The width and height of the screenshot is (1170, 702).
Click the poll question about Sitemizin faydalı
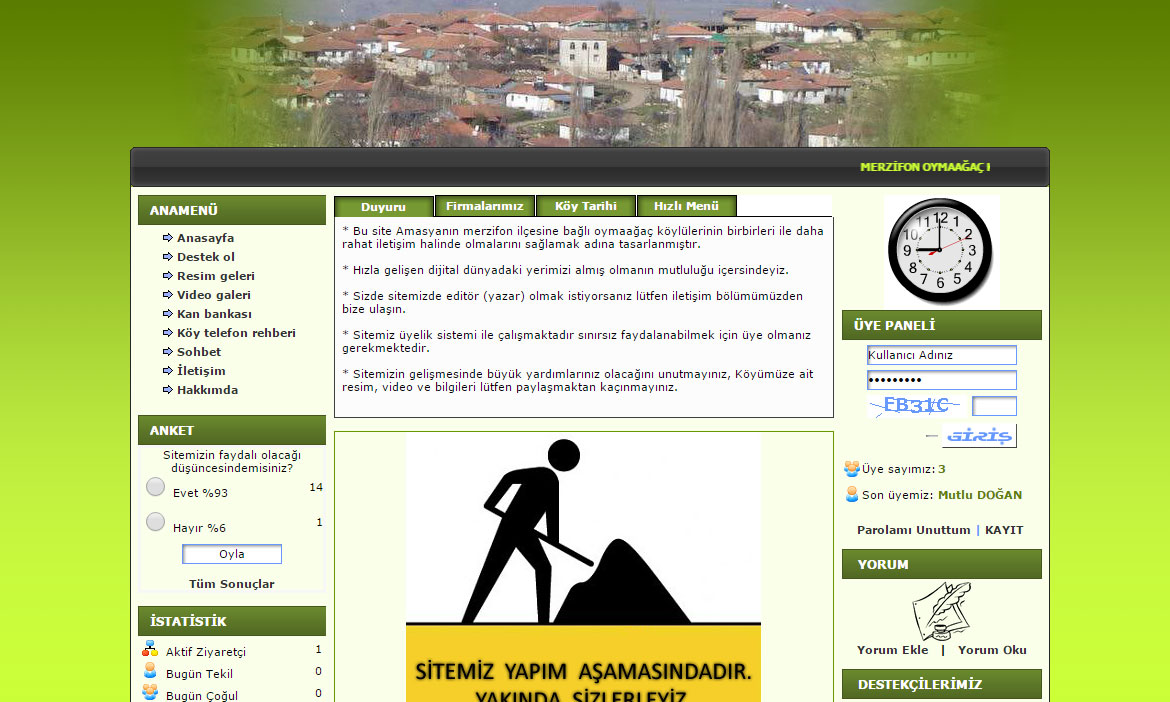point(232,462)
